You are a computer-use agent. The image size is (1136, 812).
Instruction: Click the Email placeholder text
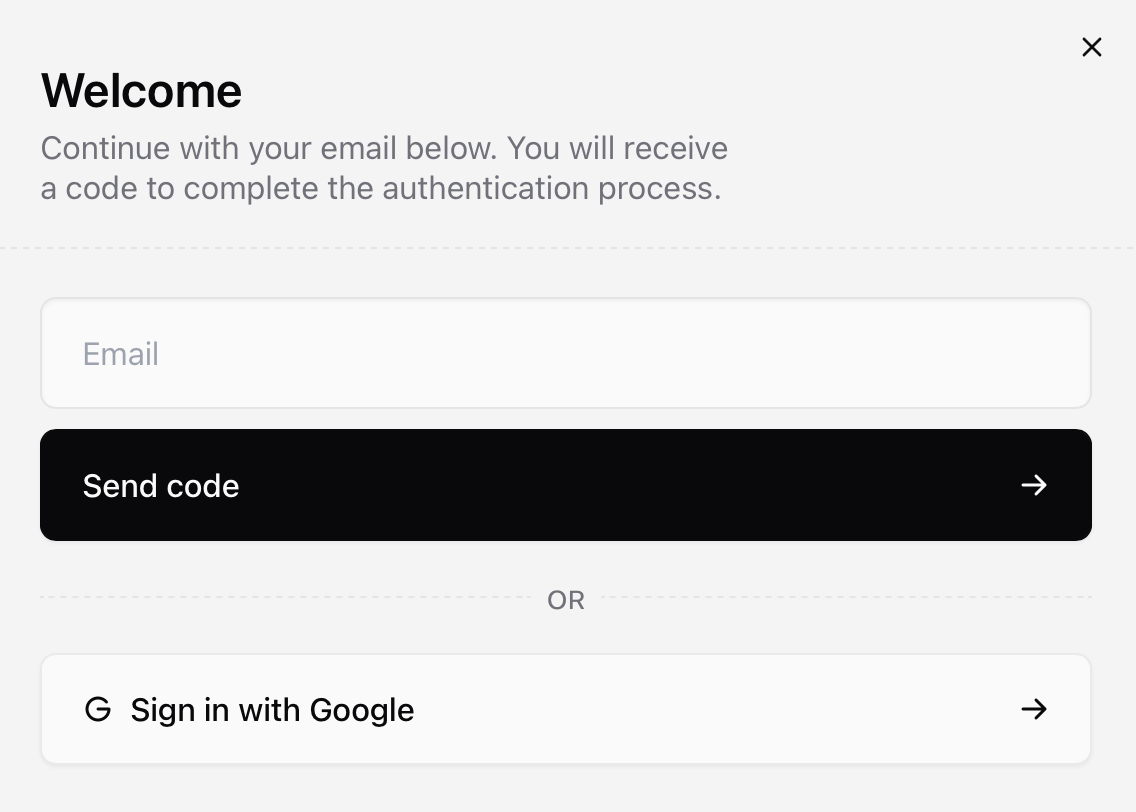120,353
